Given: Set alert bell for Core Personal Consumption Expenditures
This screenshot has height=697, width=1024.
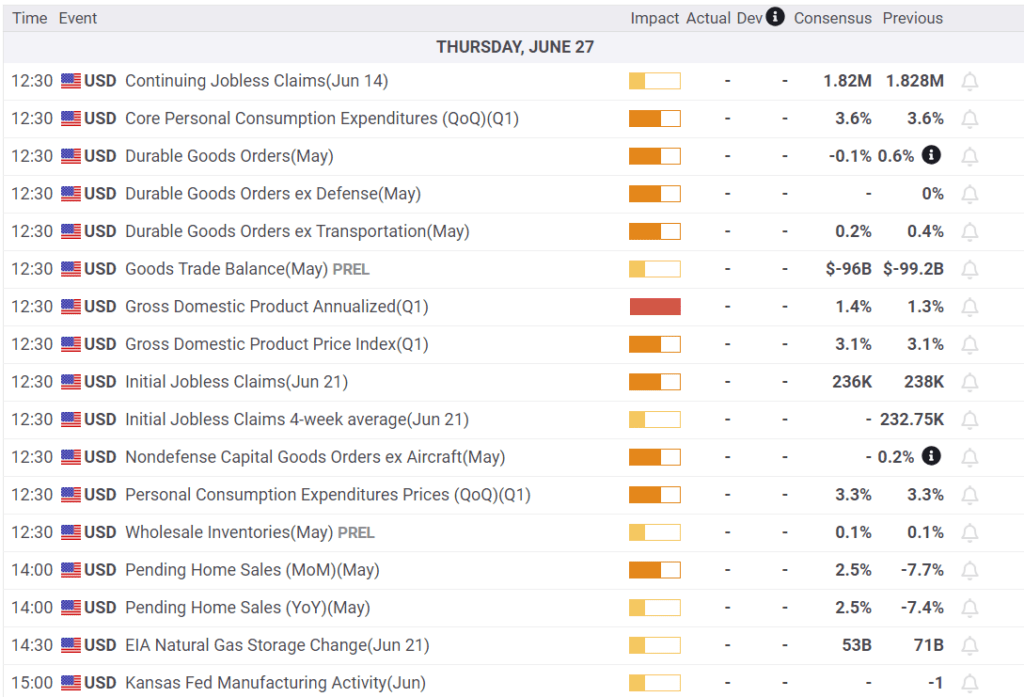Looking at the screenshot, I should [x=970, y=119].
